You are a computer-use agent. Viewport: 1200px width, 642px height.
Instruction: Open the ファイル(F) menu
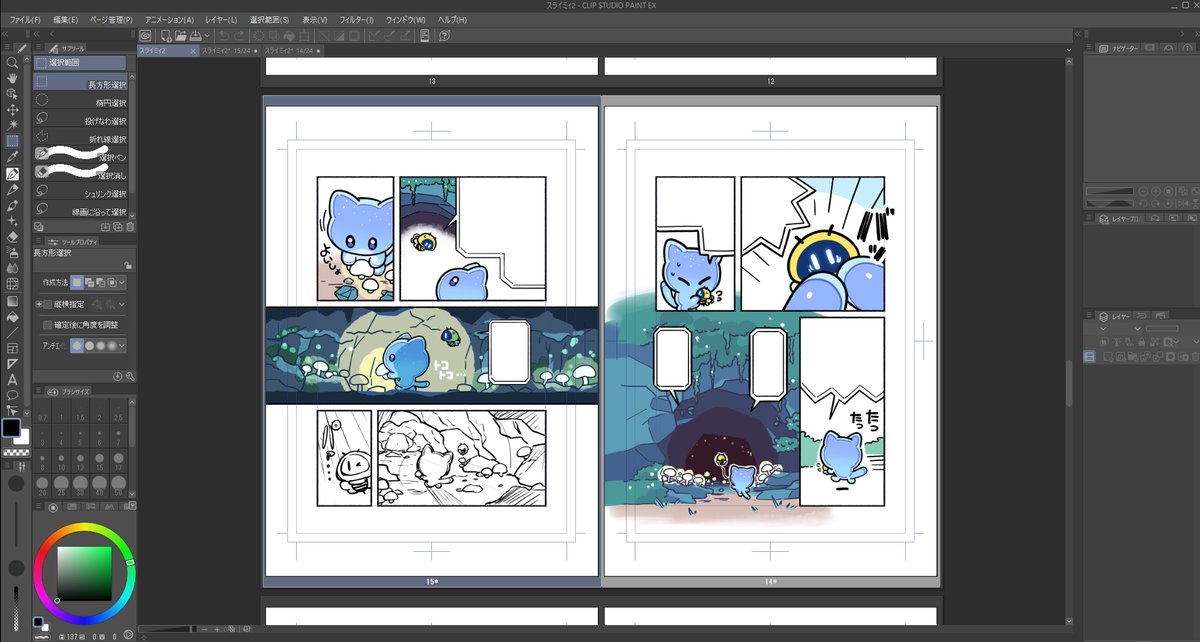click(25, 20)
